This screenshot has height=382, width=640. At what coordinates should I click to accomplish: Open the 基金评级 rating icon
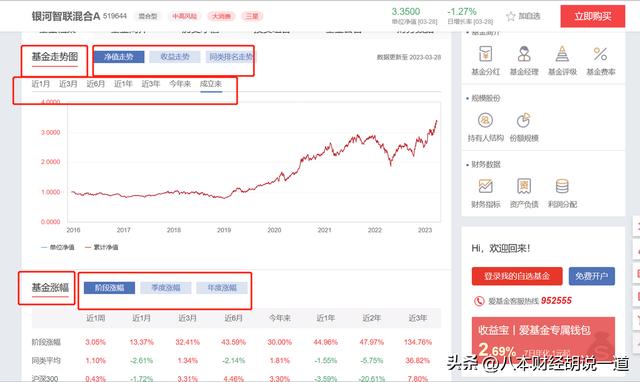562,53
